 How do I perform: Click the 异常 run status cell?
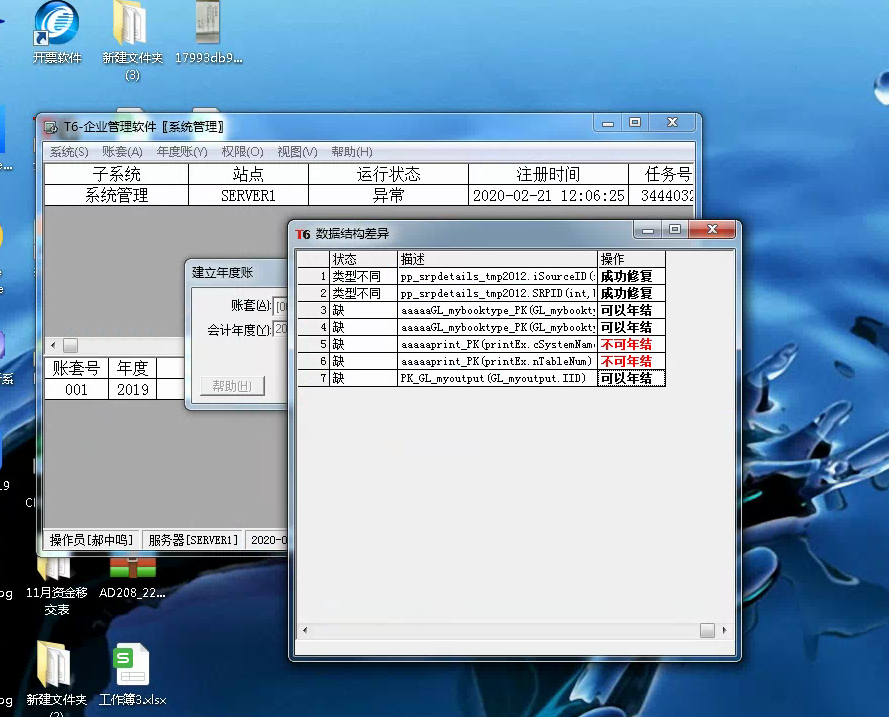click(x=388, y=196)
